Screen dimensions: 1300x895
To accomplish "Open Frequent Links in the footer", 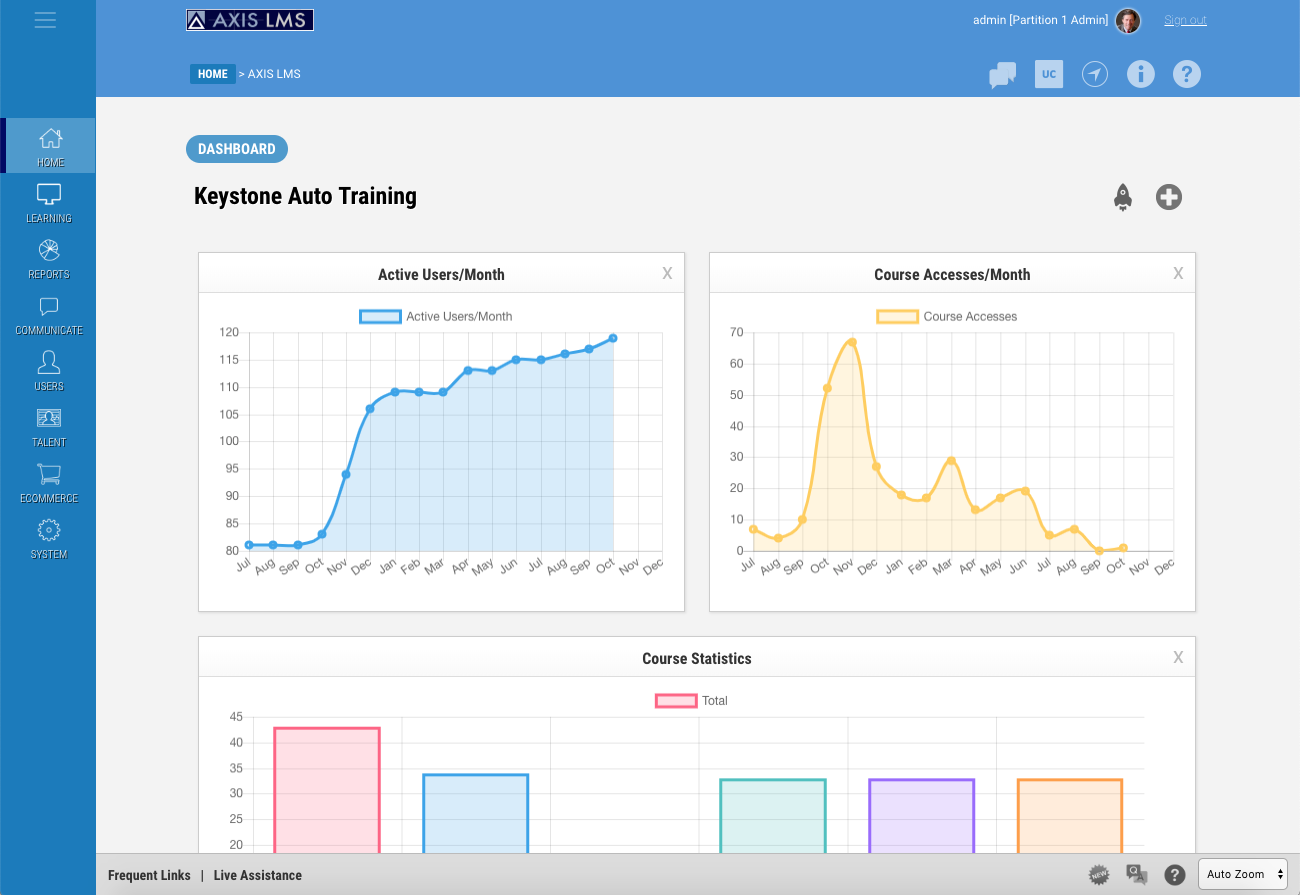I will tap(149, 875).
